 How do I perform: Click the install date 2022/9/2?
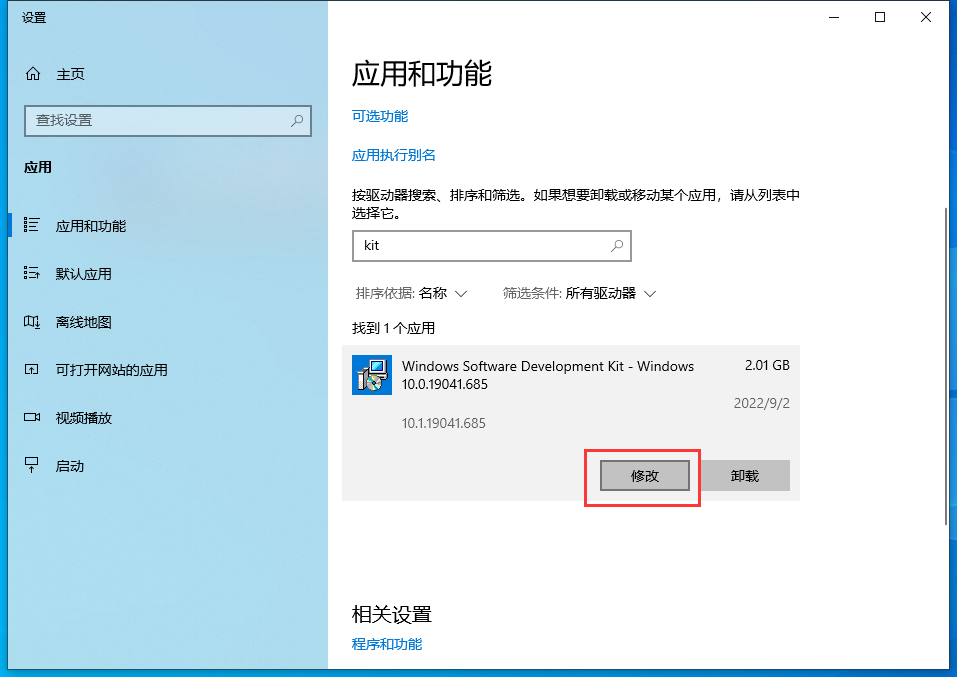coord(761,404)
